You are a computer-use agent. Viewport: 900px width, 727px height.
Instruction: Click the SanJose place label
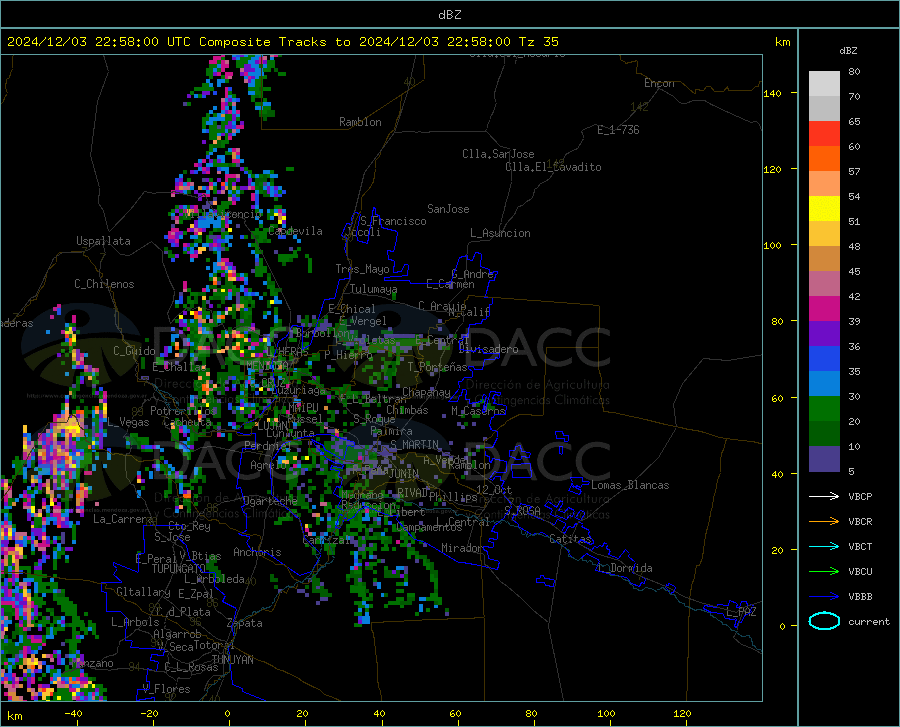coord(448,209)
